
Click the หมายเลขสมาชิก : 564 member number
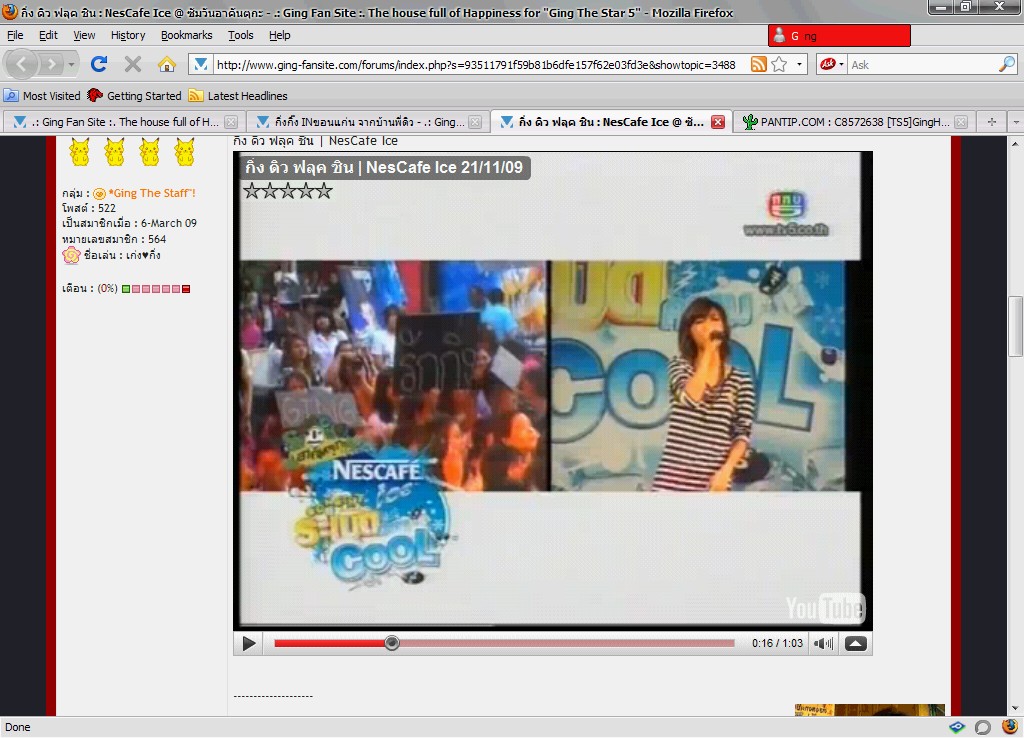point(114,240)
